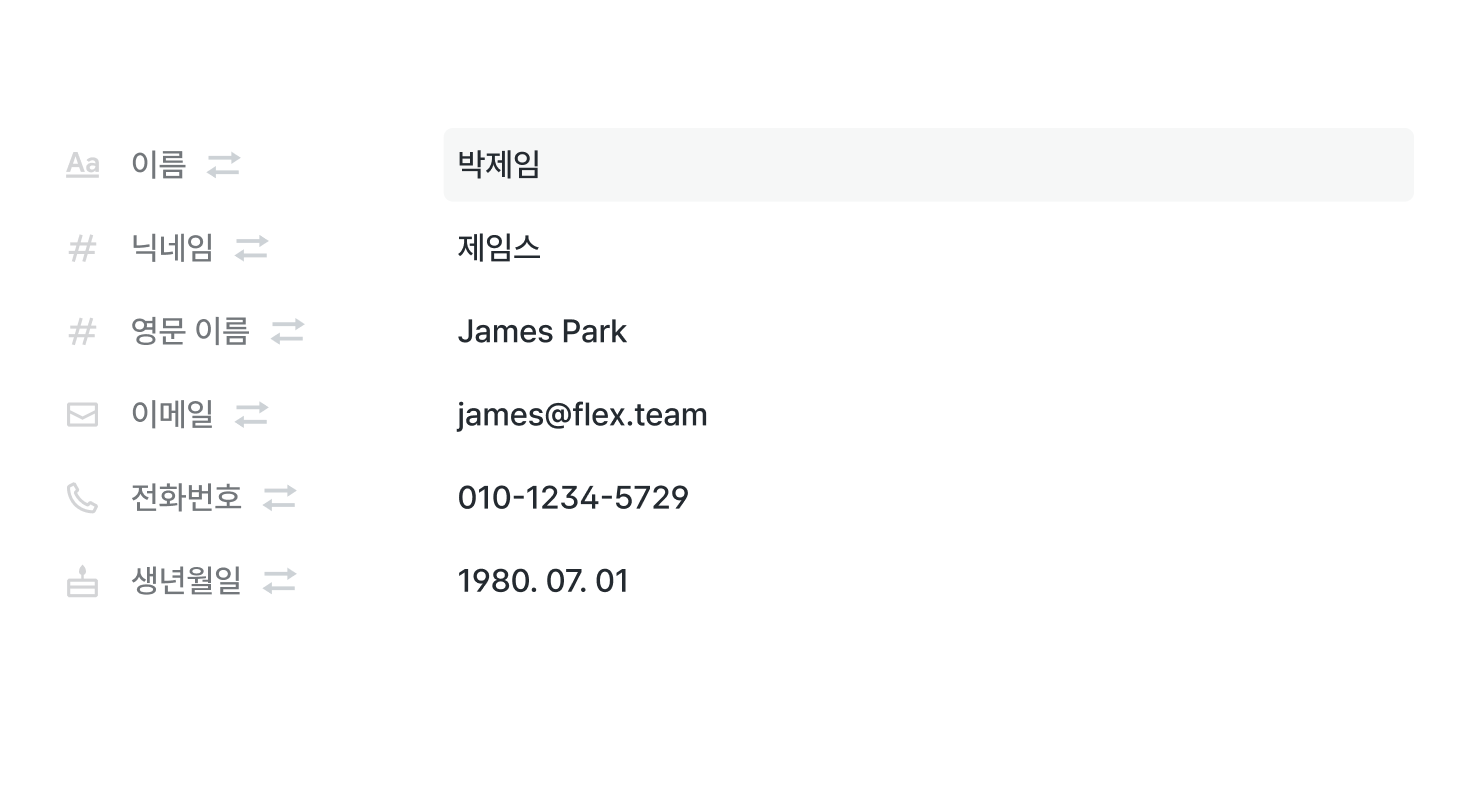Click the 전화번호 field label
This screenshot has width=1462, height=786.
pyautogui.click(x=186, y=497)
